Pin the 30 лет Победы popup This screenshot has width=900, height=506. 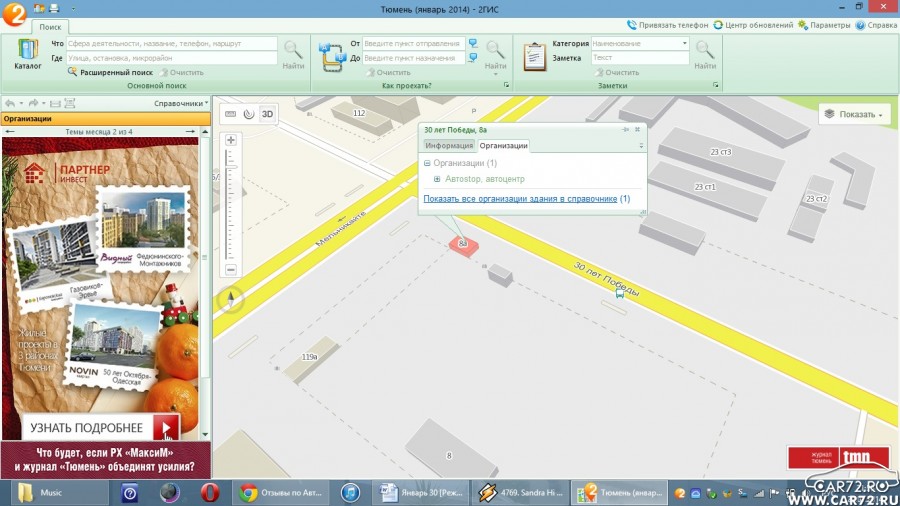(626, 130)
